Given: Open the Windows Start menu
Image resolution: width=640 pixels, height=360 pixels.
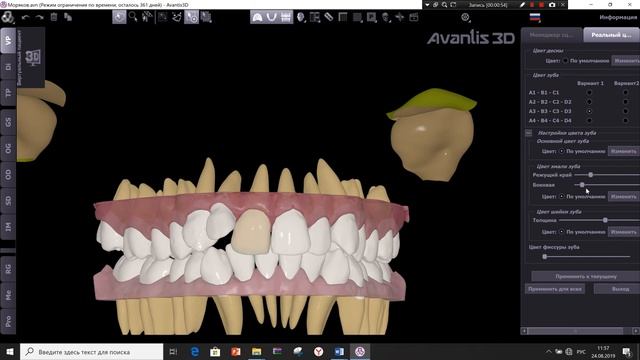Looking at the screenshot, I should tap(10, 351).
